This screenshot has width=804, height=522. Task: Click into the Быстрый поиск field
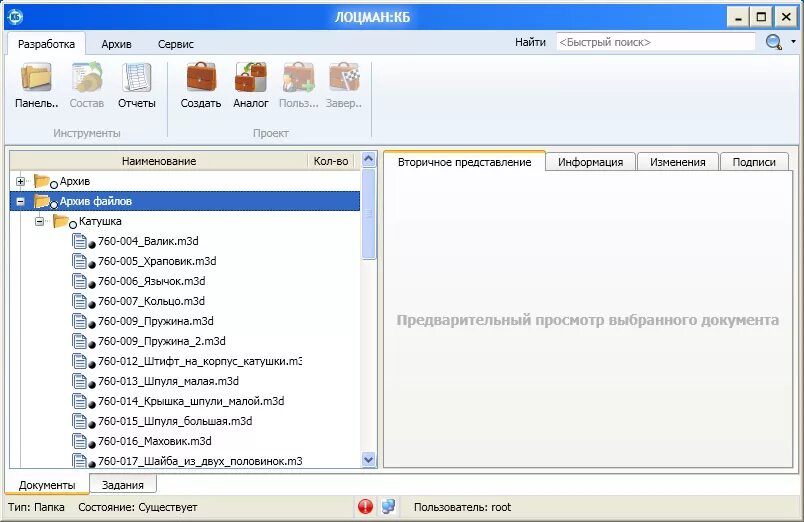656,42
